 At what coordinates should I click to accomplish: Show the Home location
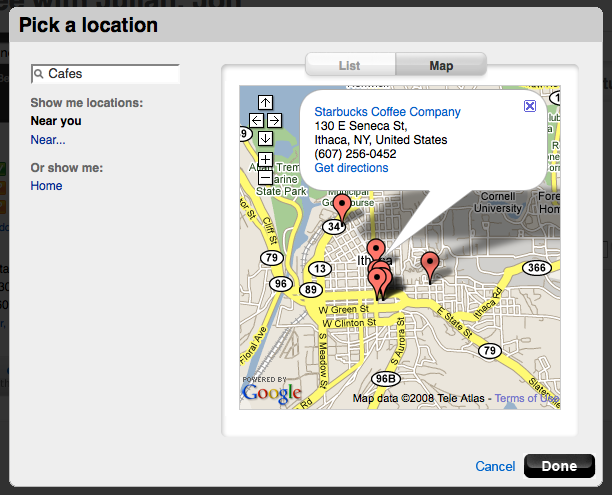tap(46, 186)
